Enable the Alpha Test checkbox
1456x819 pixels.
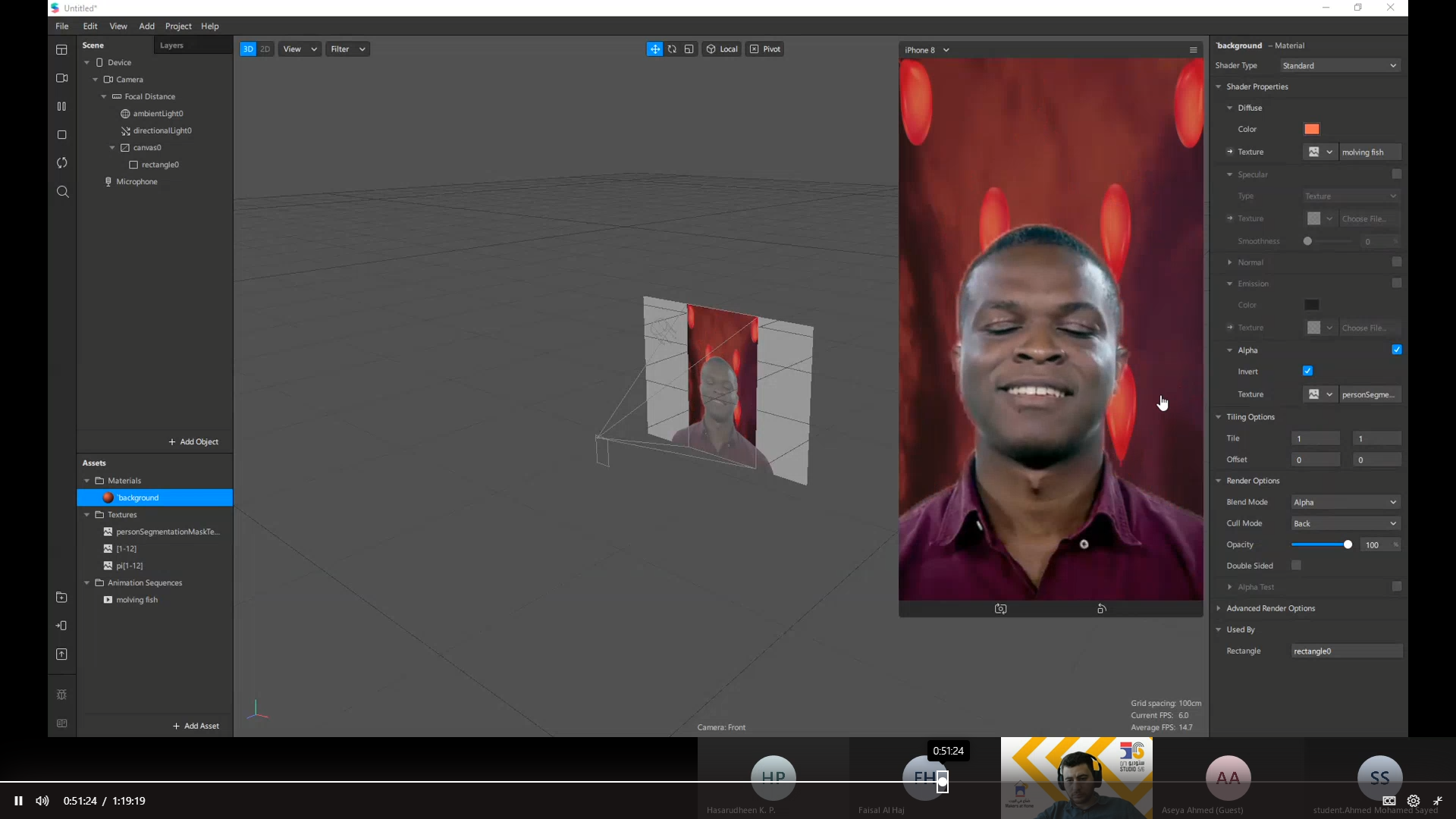click(x=1397, y=586)
